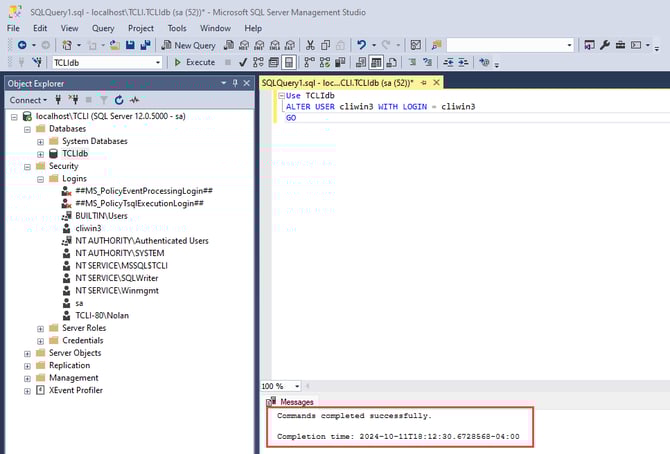The height and width of the screenshot is (454, 670).
Task: Click the Undo arrow in toolbar
Action: tap(362, 45)
